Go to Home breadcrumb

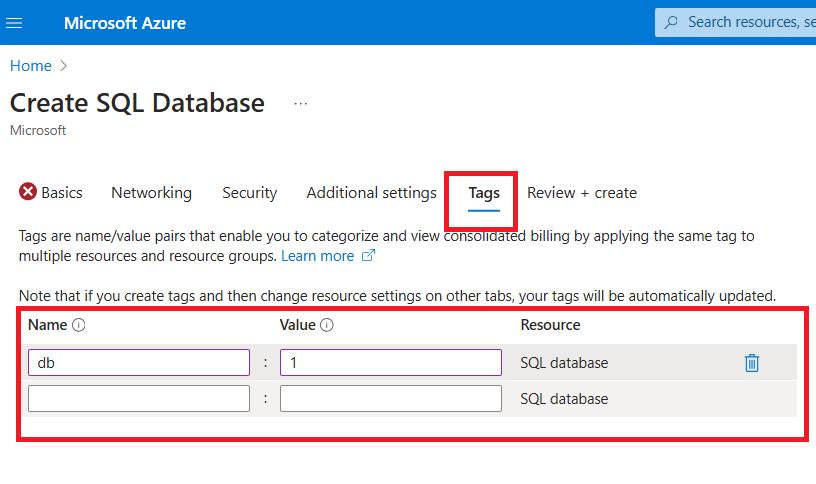[31, 66]
